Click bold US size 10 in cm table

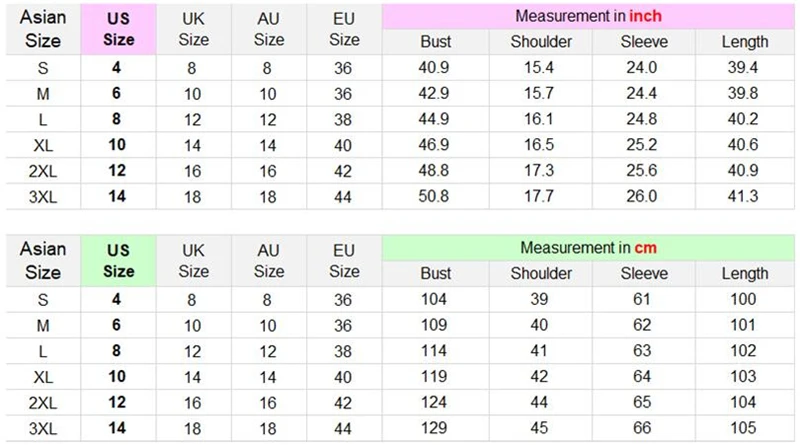pos(117,377)
